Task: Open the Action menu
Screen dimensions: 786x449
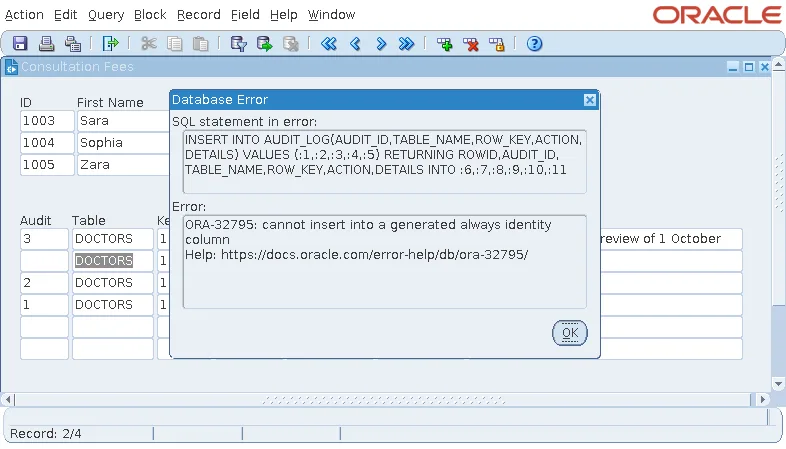Action: [24, 15]
